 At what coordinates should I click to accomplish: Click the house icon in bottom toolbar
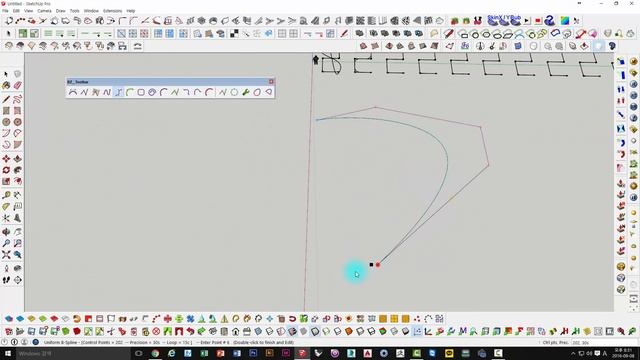pyautogui.click(x=236, y=331)
